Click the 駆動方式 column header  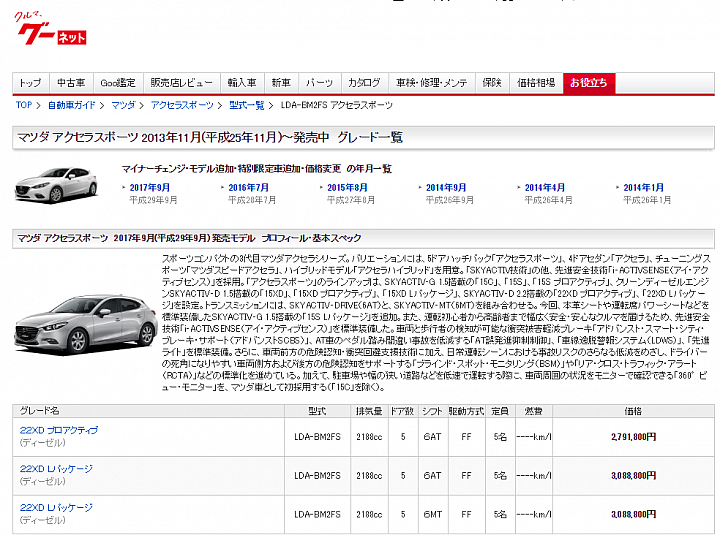click(x=466, y=411)
